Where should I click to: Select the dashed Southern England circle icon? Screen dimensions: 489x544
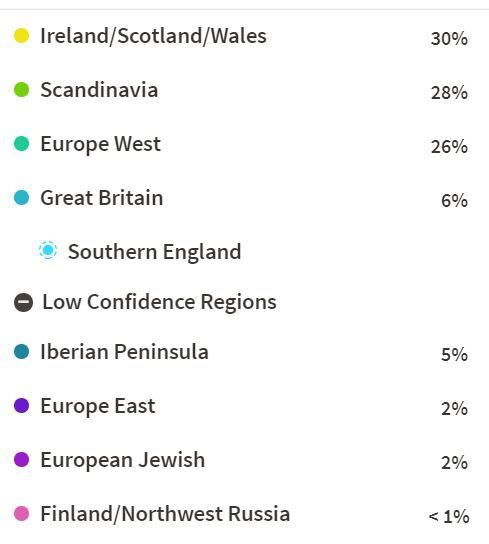(48, 250)
